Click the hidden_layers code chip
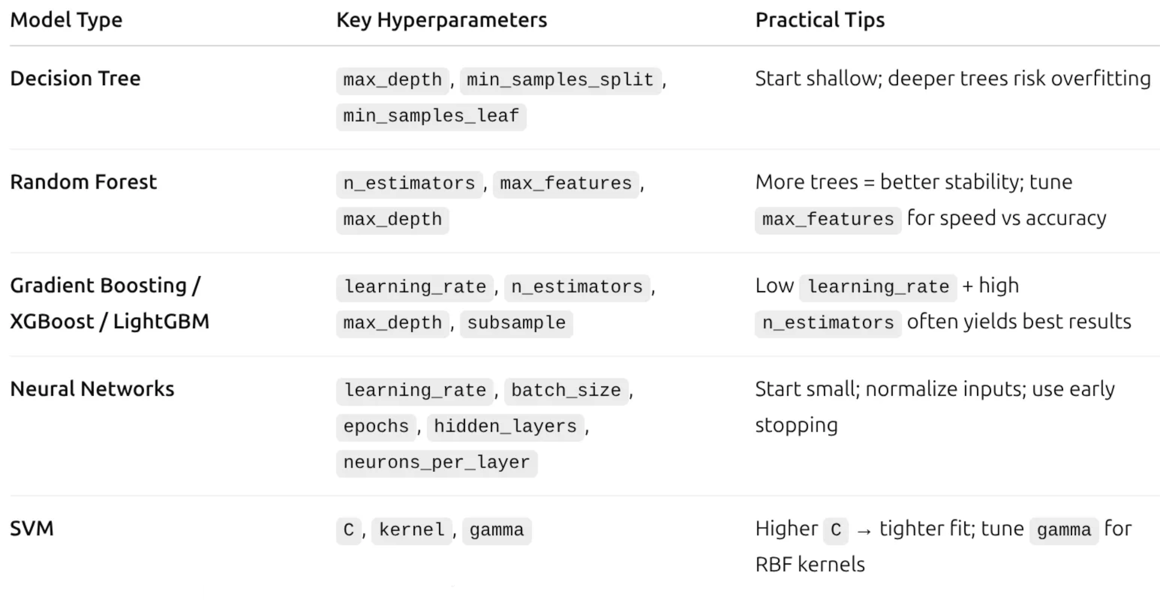 (505, 426)
